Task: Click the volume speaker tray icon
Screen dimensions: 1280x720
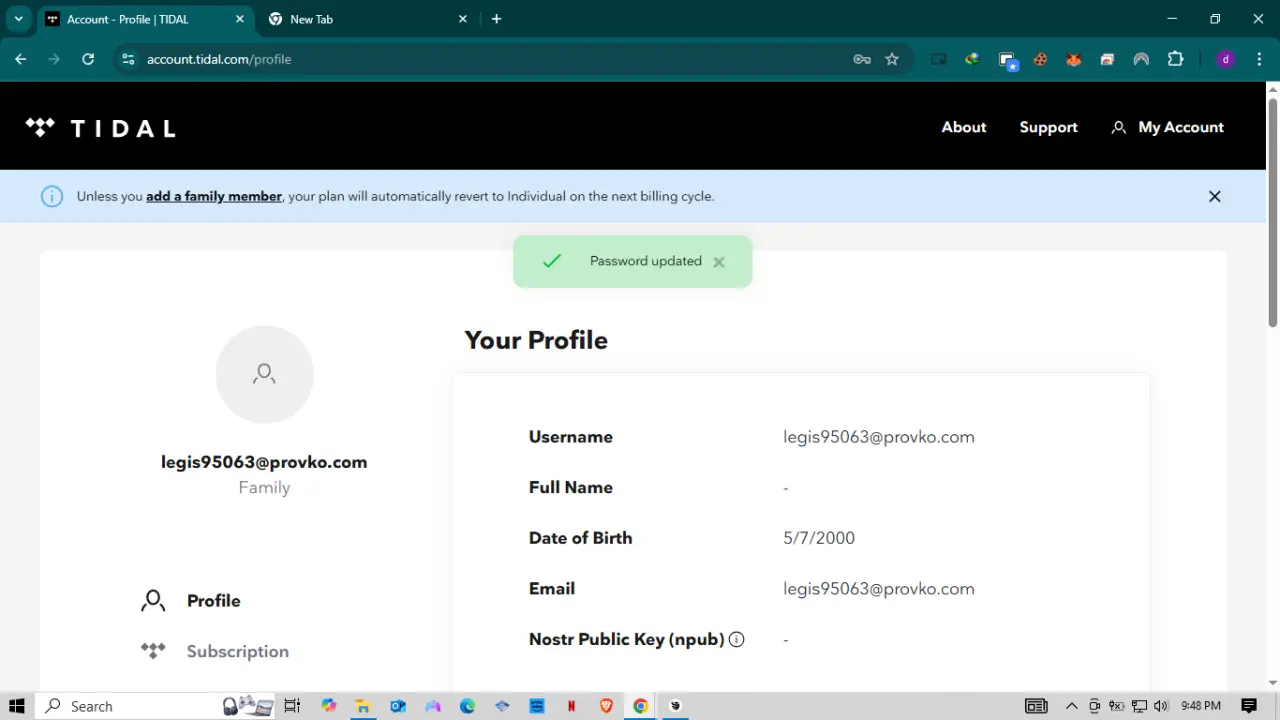Action: (x=1160, y=706)
